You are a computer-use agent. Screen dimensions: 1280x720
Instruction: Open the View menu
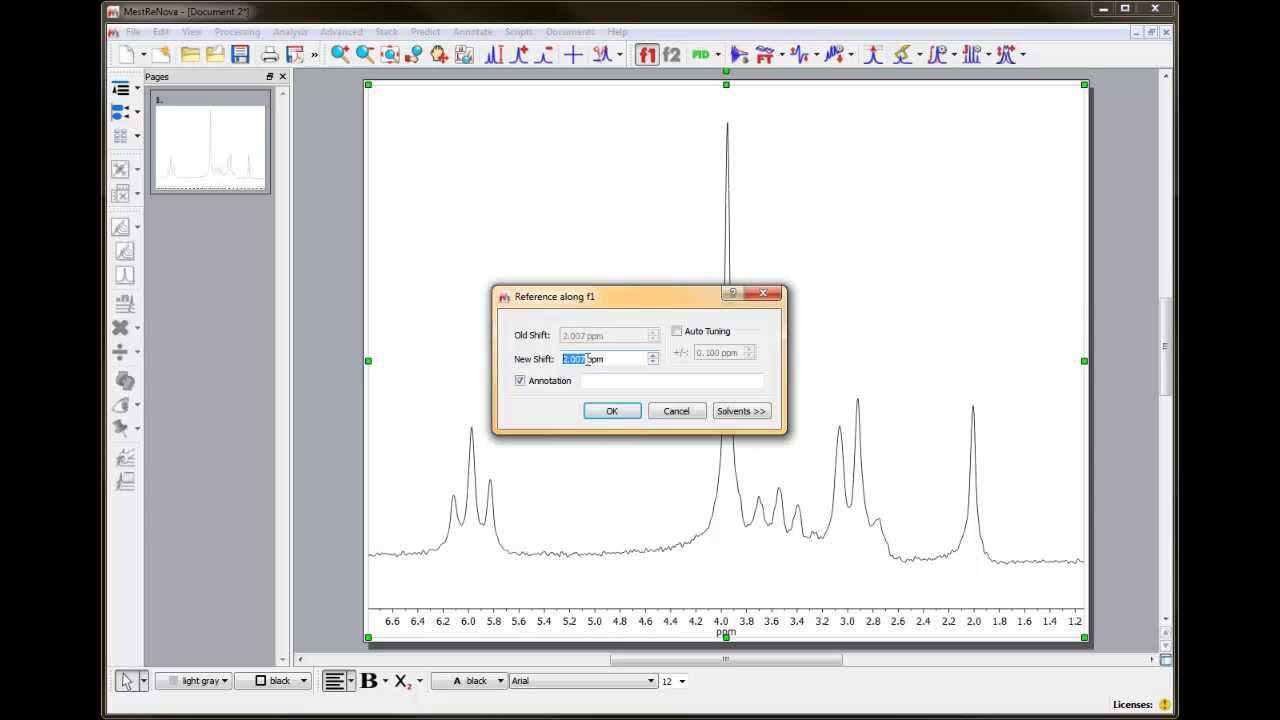pyautogui.click(x=192, y=32)
